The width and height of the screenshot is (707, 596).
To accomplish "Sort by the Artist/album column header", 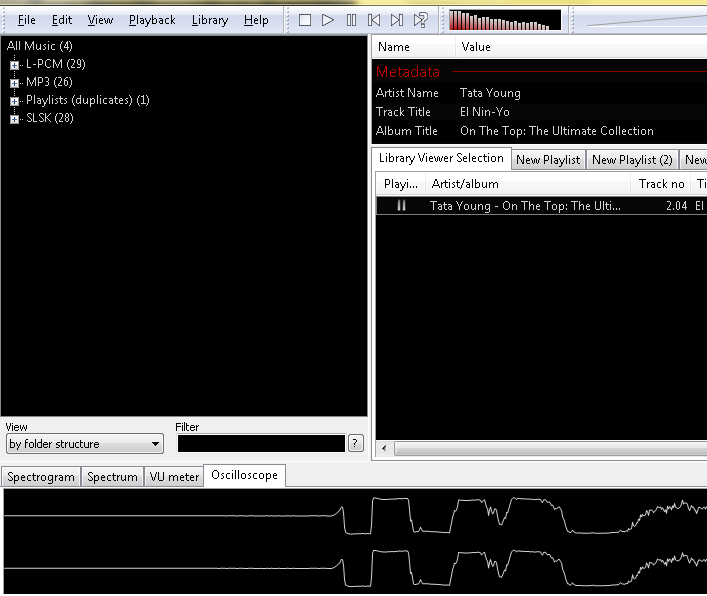I will tap(528, 184).
